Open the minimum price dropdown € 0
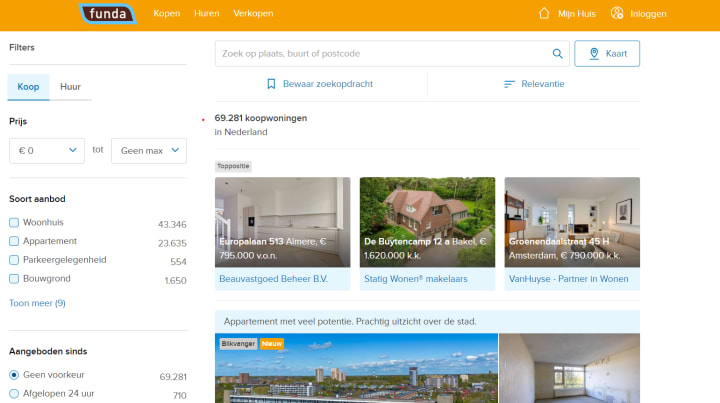This screenshot has height=403, width=720. click(47, 151)
